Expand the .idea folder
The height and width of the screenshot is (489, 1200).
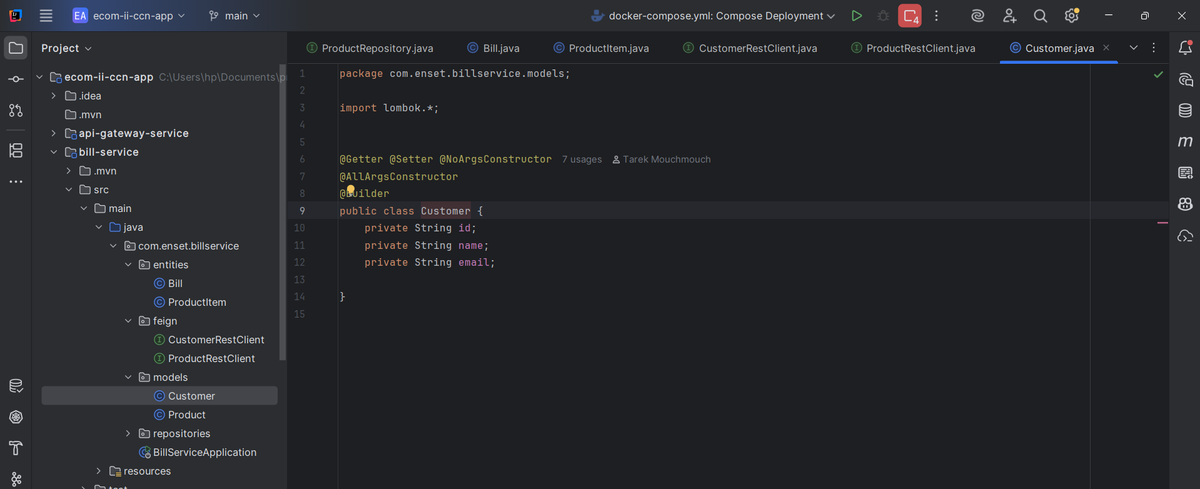pos(54,96)
